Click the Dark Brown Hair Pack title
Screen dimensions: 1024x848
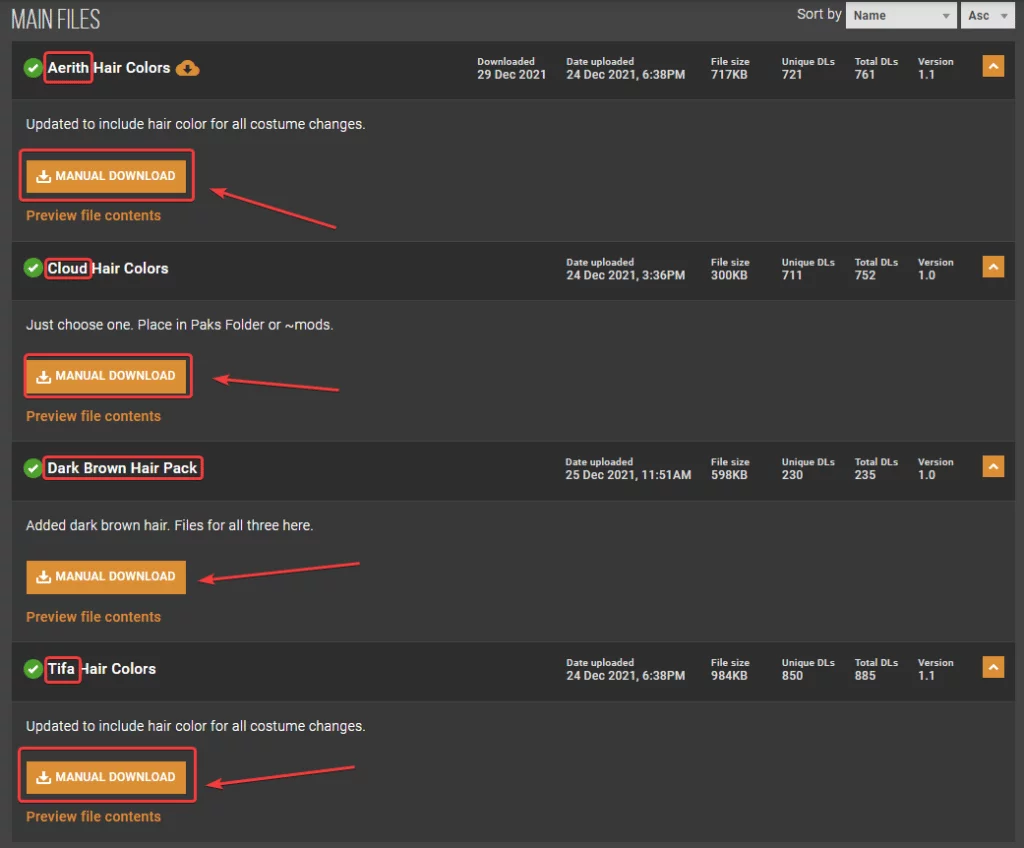122,468
